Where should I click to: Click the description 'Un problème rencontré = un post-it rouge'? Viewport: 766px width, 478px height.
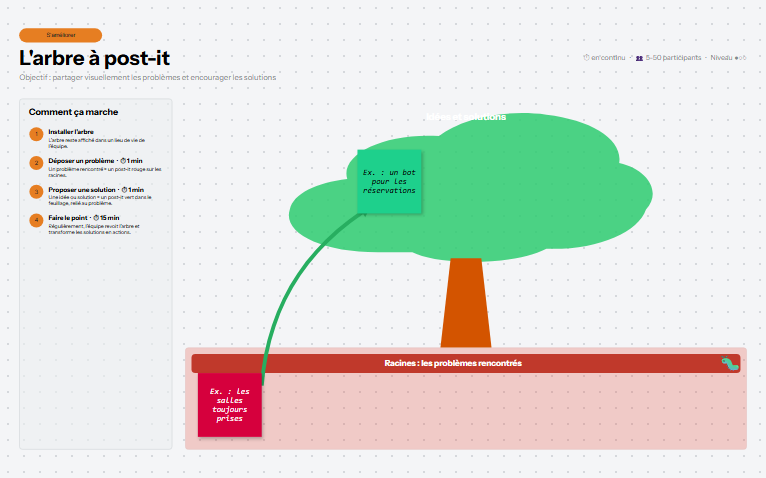pyautogui.click(x=105, y=172)
